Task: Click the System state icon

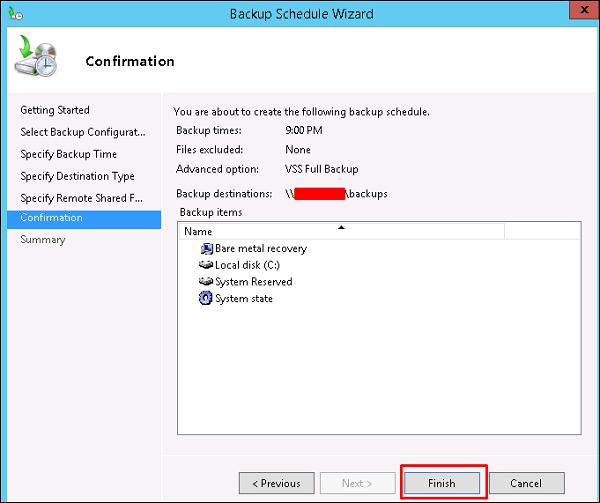Action: point(205,298)
